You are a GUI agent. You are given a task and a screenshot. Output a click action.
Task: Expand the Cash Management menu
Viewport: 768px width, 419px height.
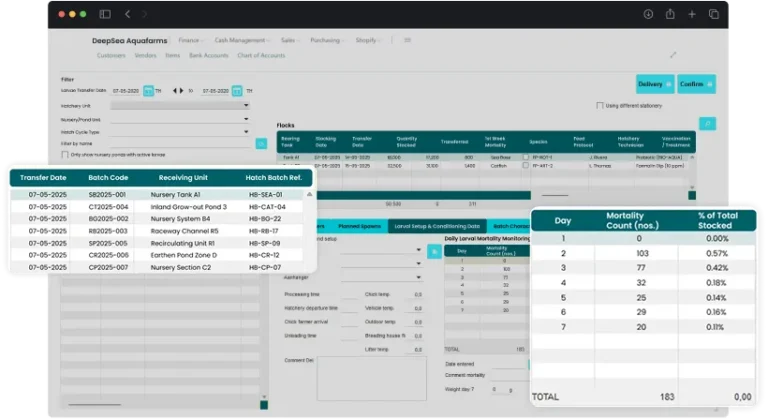(x=242, y=40)
